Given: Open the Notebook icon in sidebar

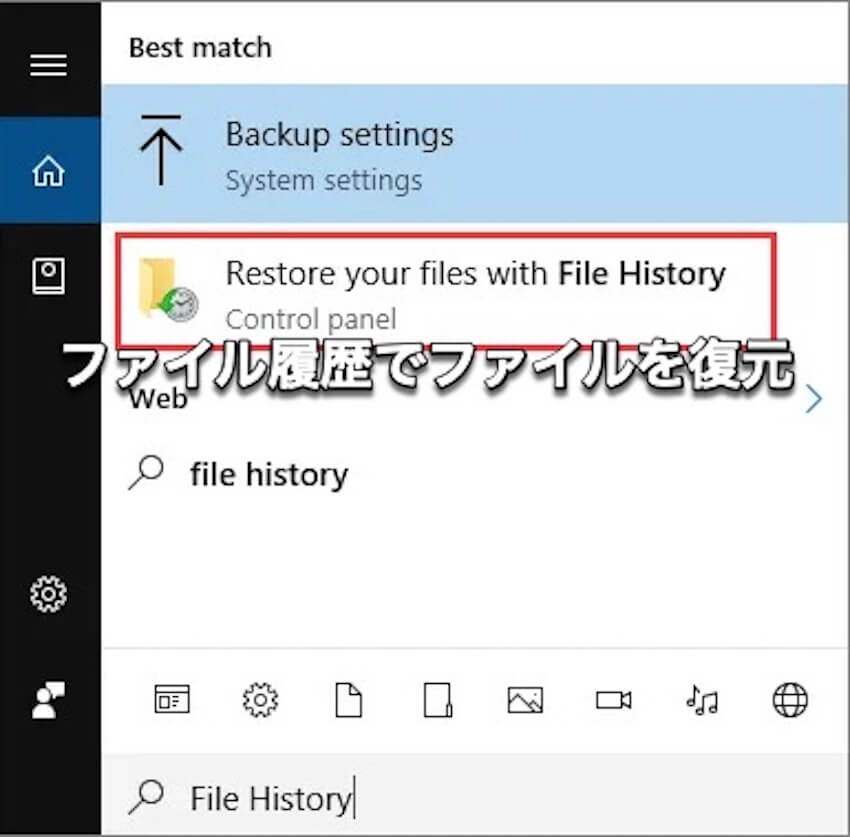Looking at the screenshot, I should [49, 276].
